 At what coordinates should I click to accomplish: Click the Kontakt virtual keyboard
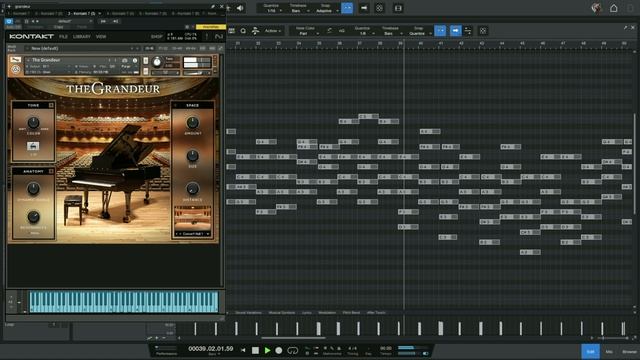click(124, 302)
